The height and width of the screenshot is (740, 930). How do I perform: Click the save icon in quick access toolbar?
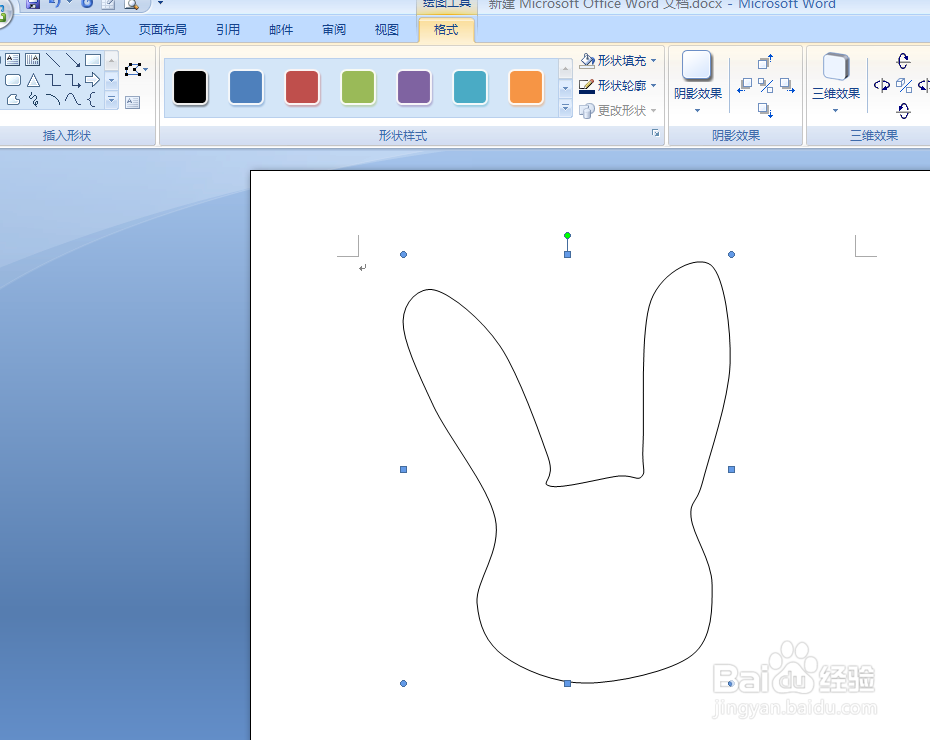pyautogui.click(x=33, y=4)
